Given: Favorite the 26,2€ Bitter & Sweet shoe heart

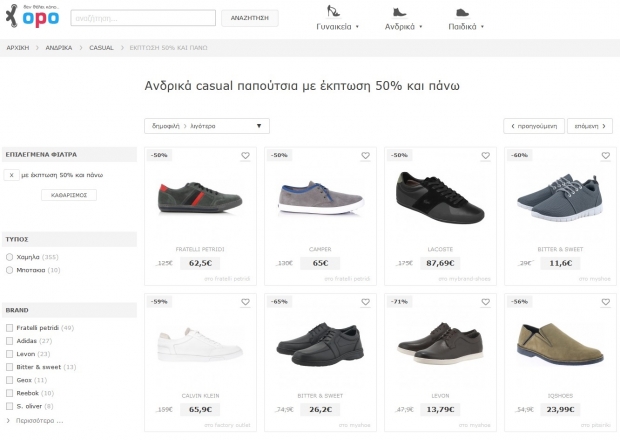Looking at the screenshot, I should click(x=366, y=302).
